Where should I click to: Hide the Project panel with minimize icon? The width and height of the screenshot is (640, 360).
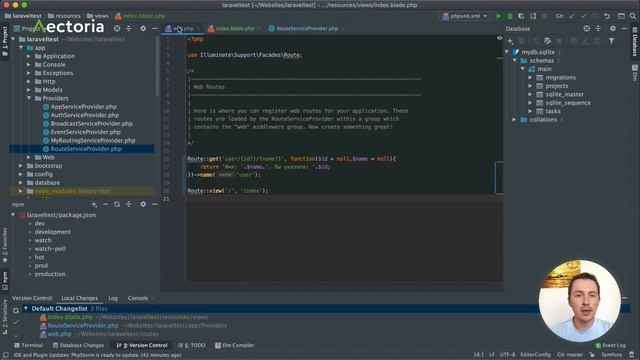tap(155, 29)
